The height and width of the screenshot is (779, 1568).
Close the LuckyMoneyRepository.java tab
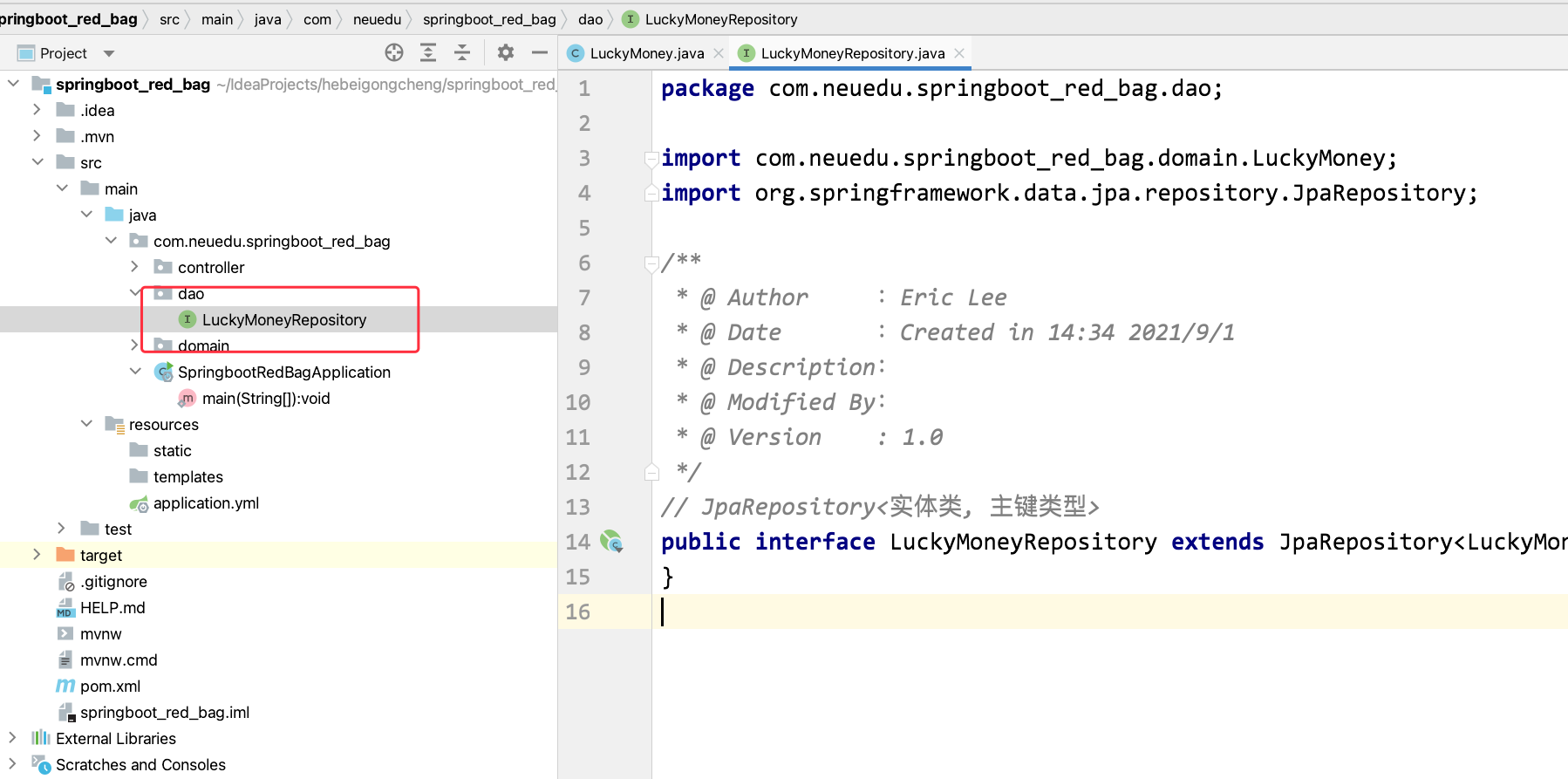[959, 53]
